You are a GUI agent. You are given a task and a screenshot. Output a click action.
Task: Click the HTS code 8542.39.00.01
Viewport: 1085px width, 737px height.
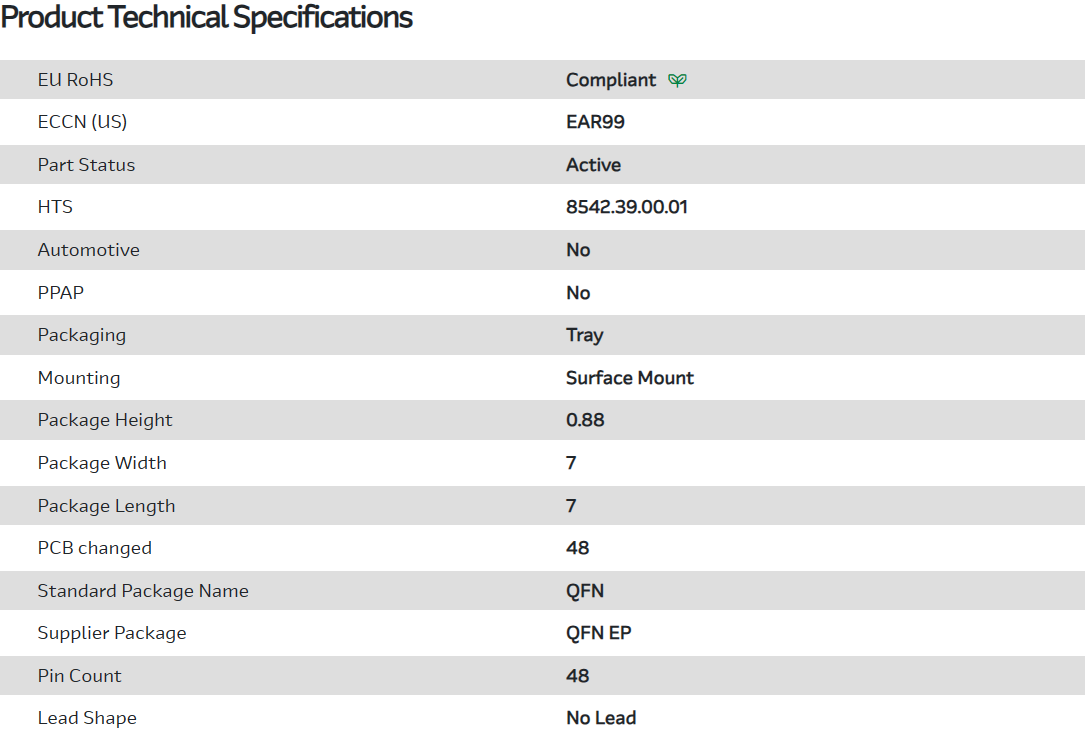[627, 207]
